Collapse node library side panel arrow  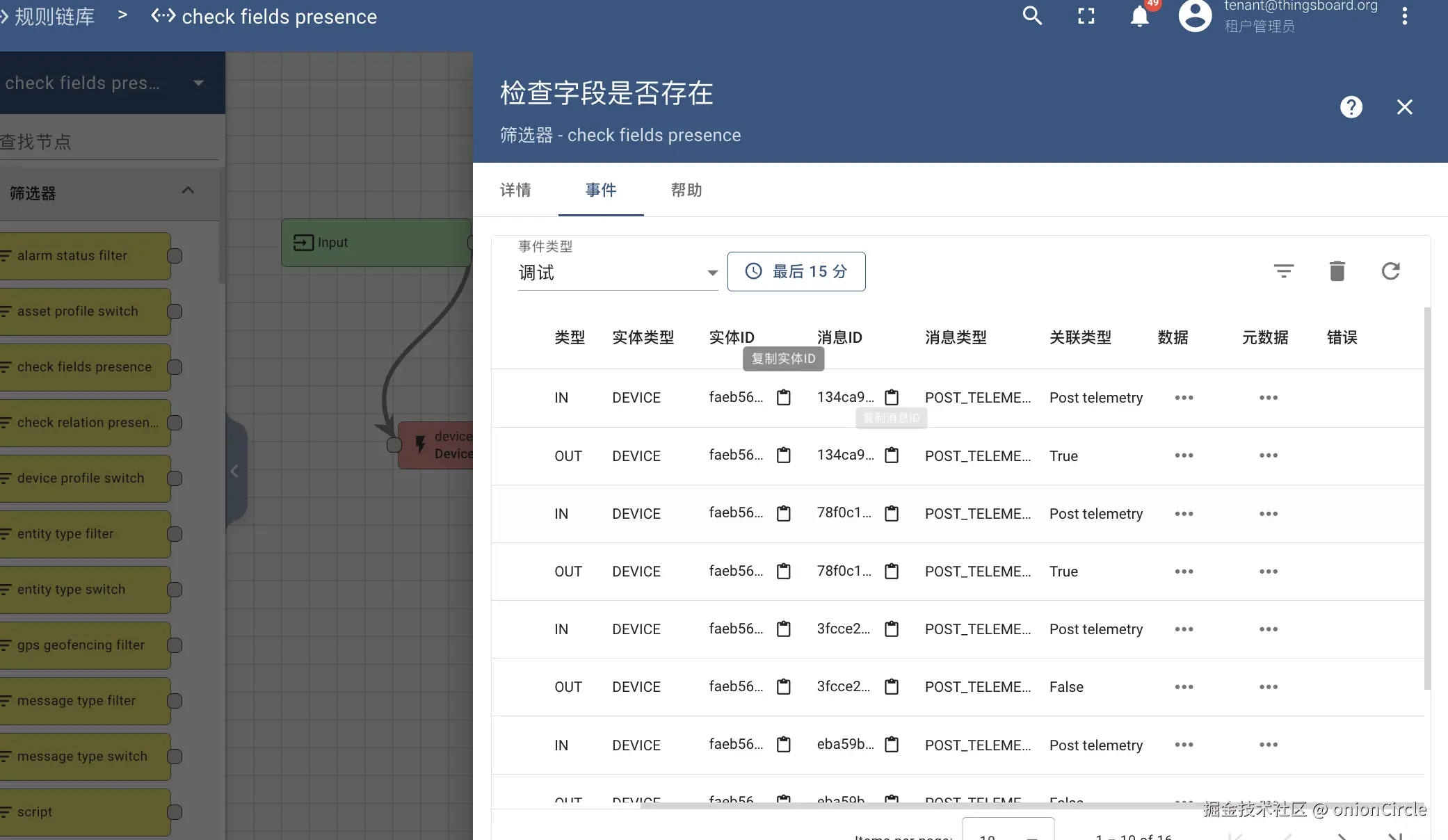click(234, 471)
